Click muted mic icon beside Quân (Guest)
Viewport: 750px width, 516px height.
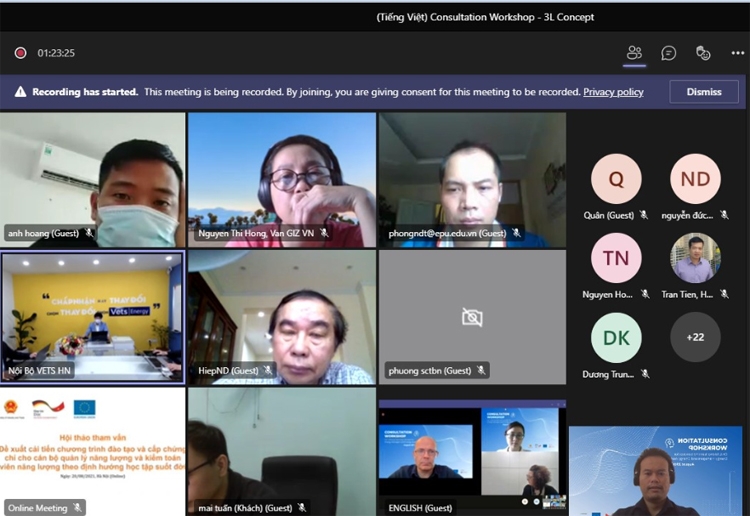[x=643, y=215]
